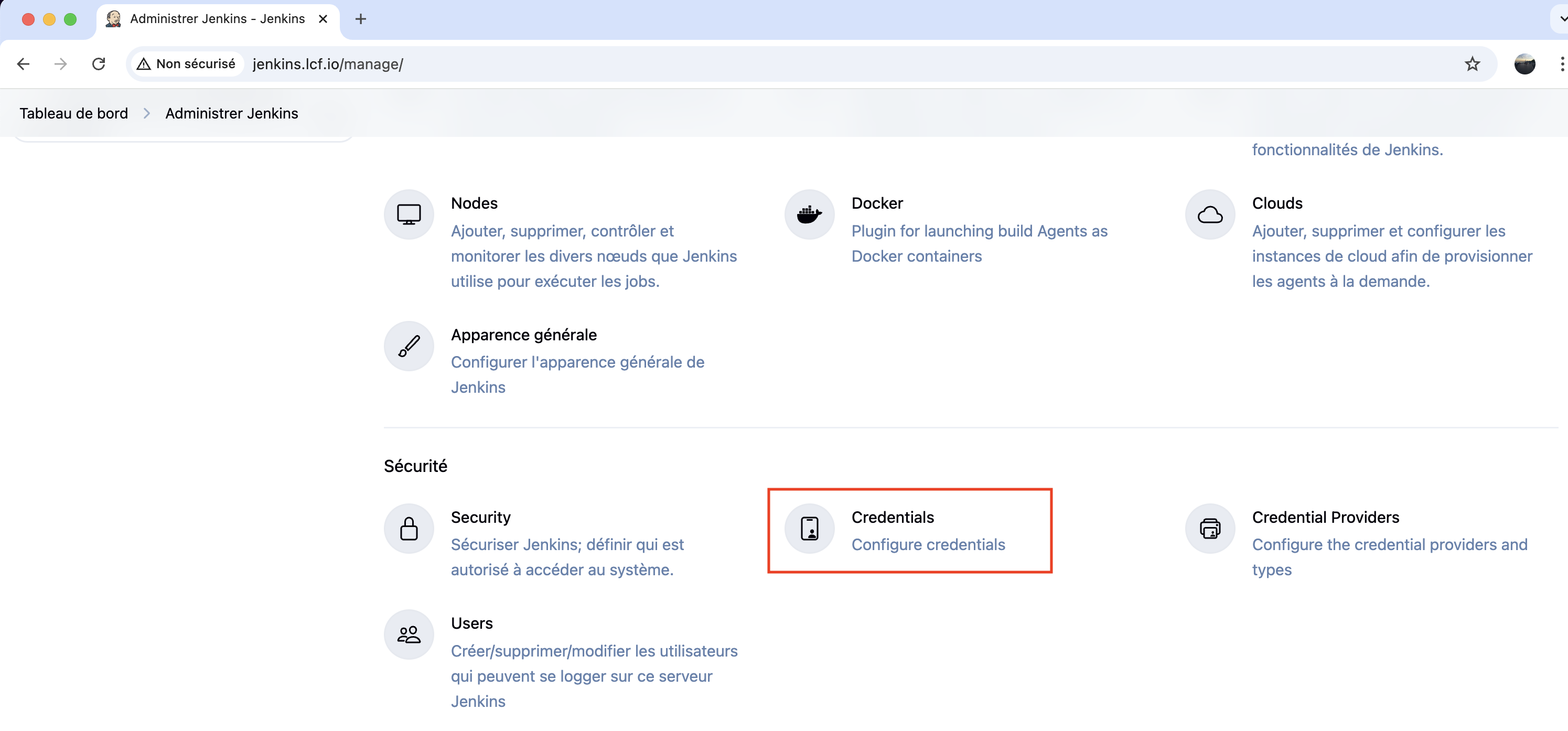Image resolution: width=1568 pixels, height=731 pixels.
Task: Open the Credentials badge icon
Action: (x=809, y=528)
